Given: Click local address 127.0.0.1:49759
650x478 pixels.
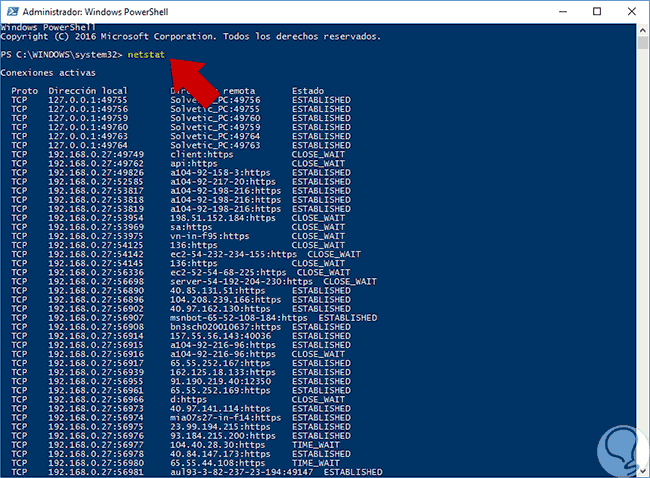Looking at the screenshot, I should point(88,118).
